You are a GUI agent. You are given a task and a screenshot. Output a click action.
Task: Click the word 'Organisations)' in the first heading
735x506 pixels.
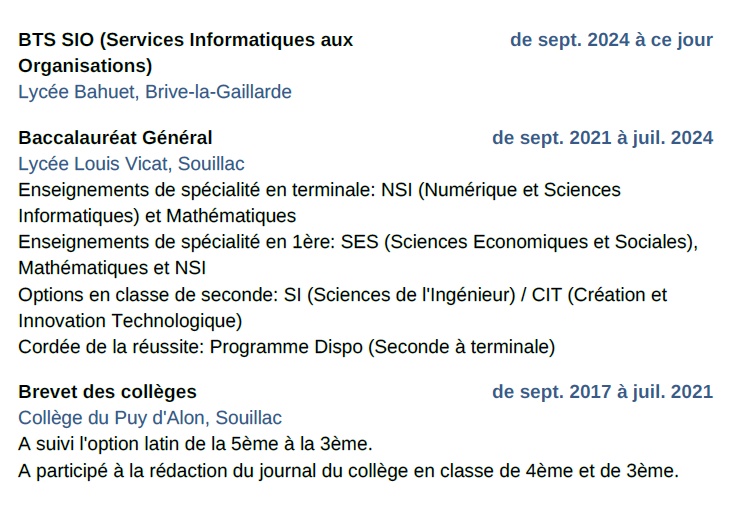pyautogui.click(x=85, y=66)
